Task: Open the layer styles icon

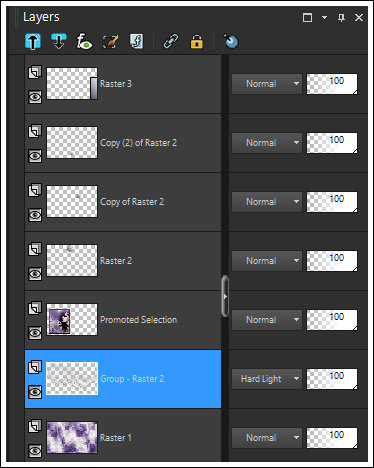Action: click(136, 42)
